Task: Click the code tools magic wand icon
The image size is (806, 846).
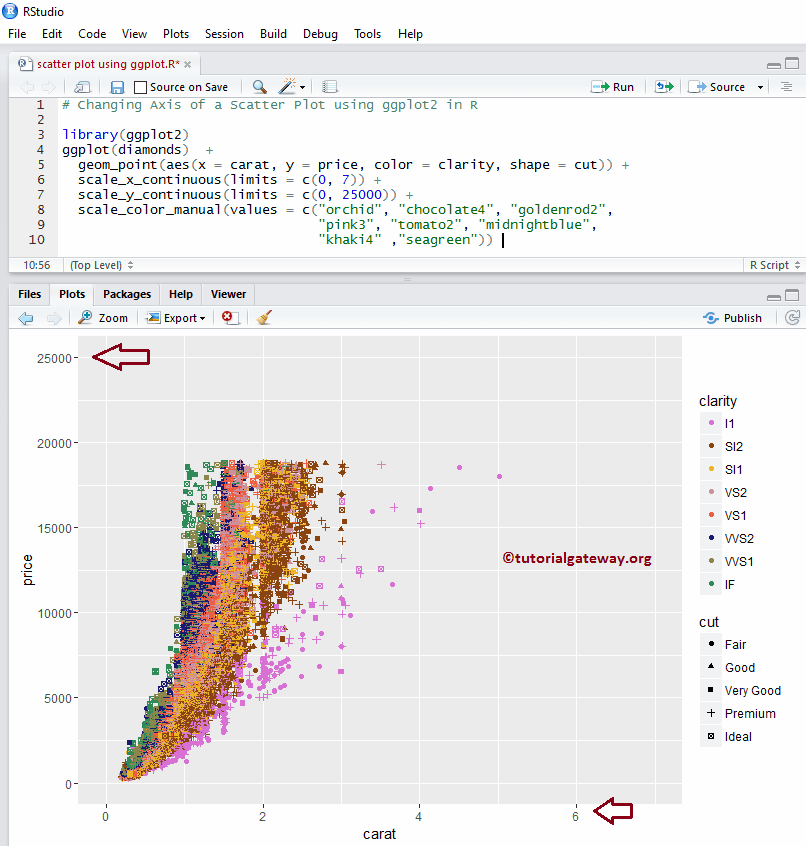Action: coord(288,86)
